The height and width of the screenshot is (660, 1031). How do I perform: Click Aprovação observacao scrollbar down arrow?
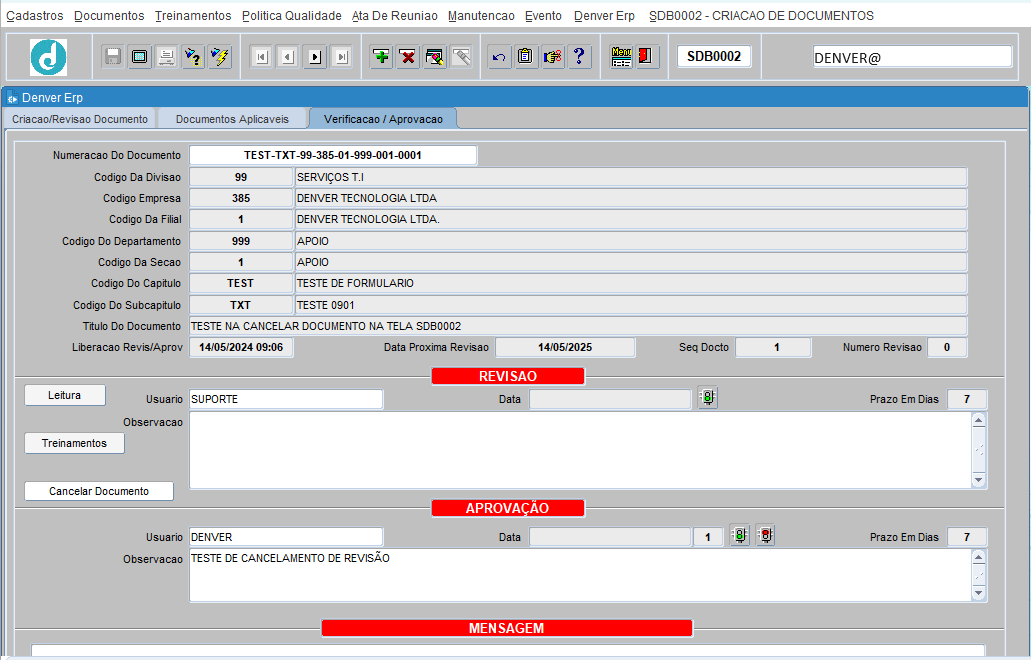pyautogui.click(x=978, y=594)
